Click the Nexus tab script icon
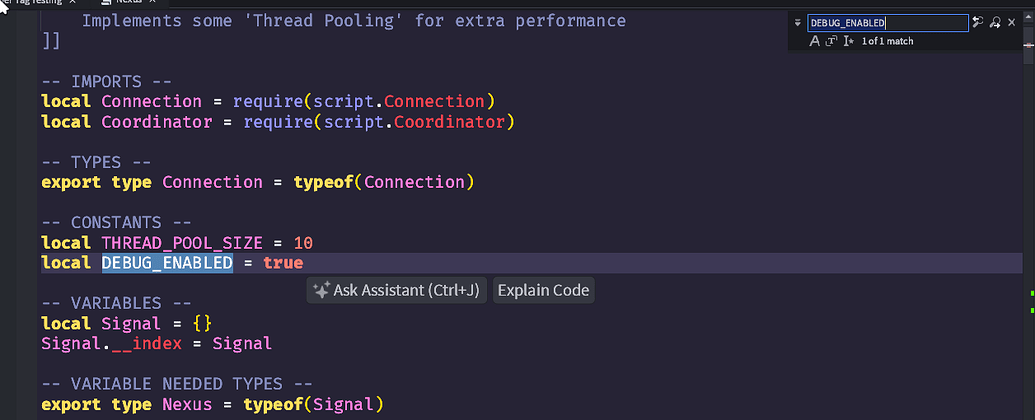The image size is (1035, 420). coord(106,2)
